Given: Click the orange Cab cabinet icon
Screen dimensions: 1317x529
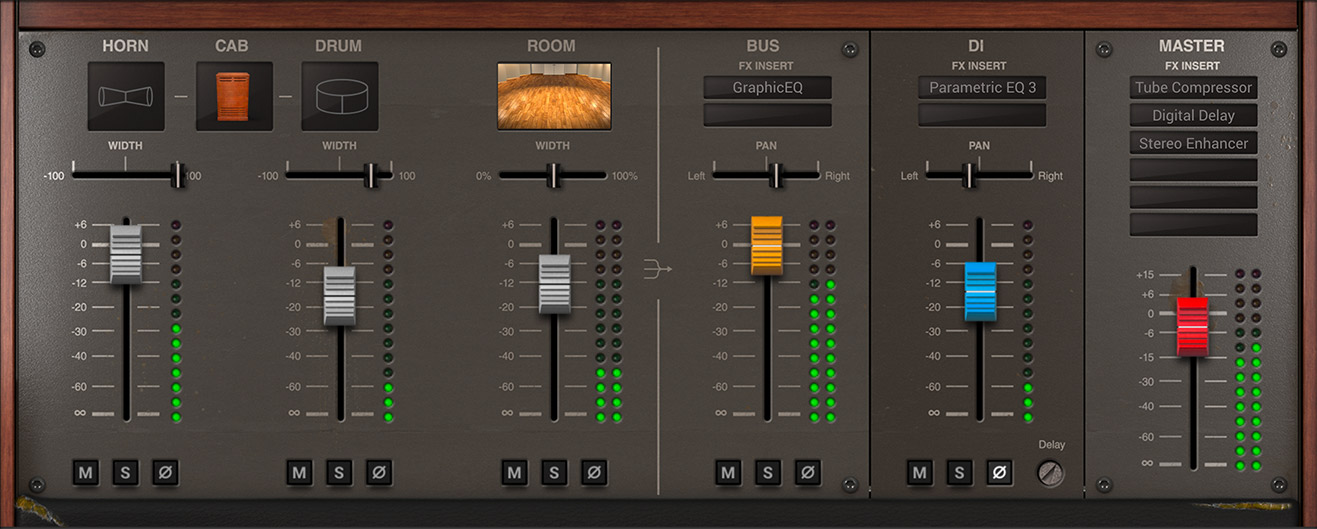Looking at the screenshot, I should pos(233,97).
